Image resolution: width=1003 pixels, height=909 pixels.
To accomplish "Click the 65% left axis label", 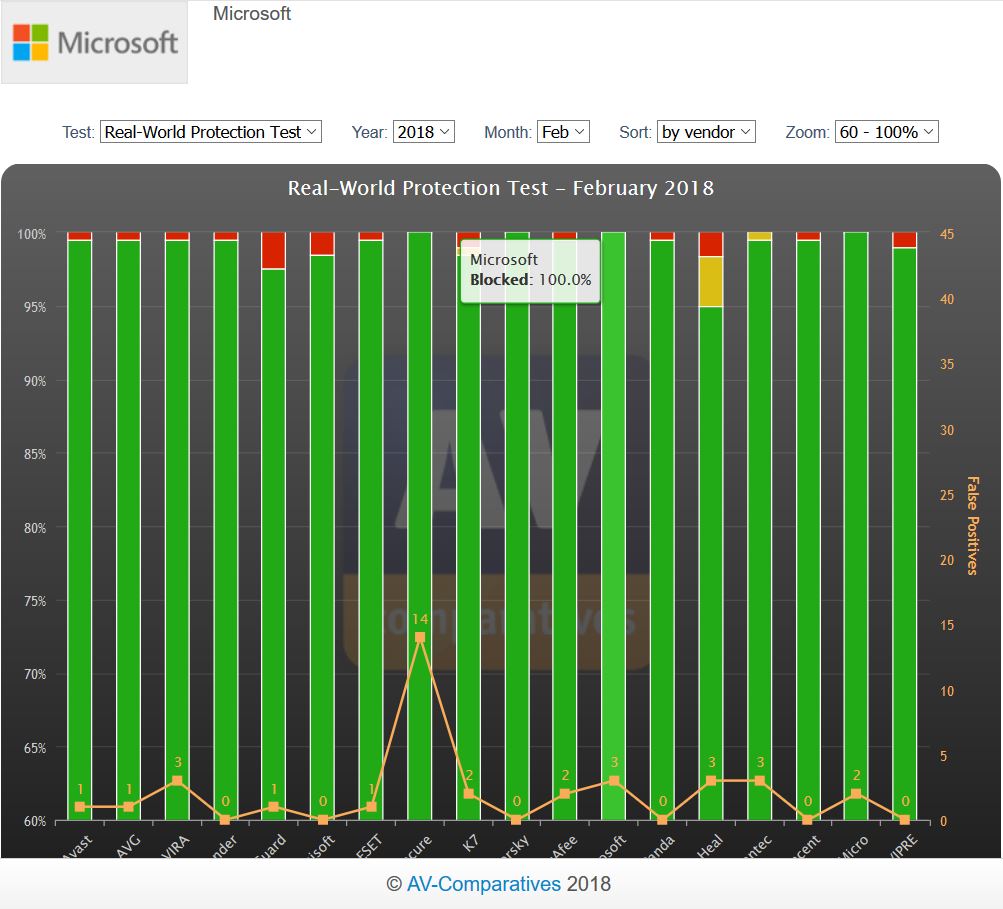I will point(35,748).
